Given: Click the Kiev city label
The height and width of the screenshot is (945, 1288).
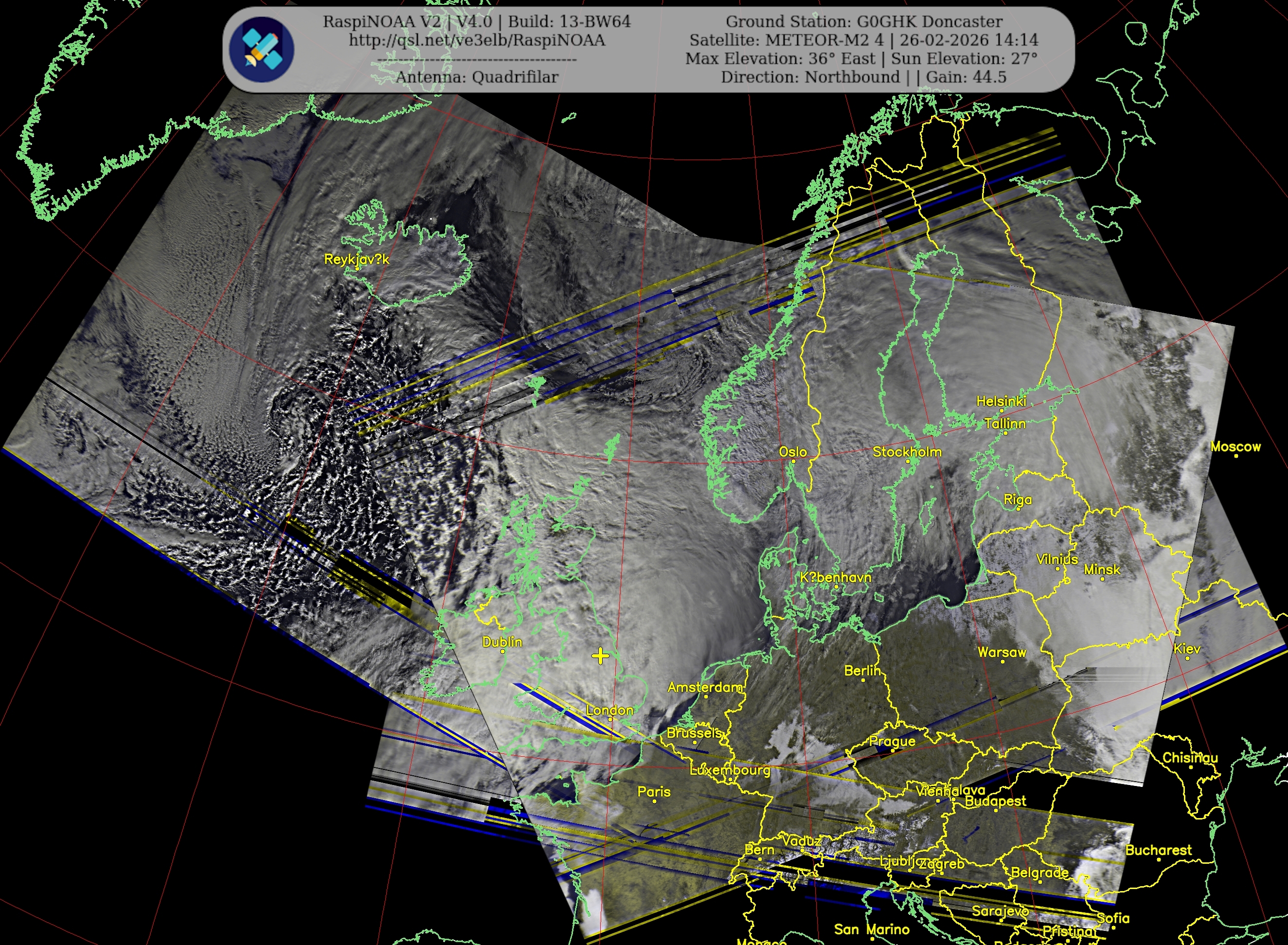Looking at the screenshot, I should click(x=1187, y=649).
